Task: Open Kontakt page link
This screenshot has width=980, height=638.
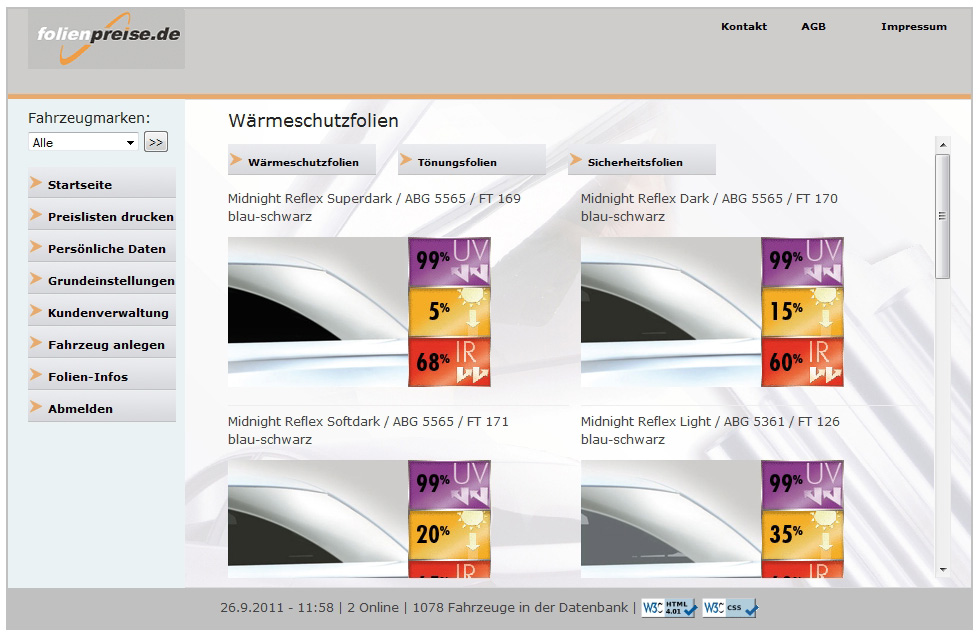Action: 744,27
